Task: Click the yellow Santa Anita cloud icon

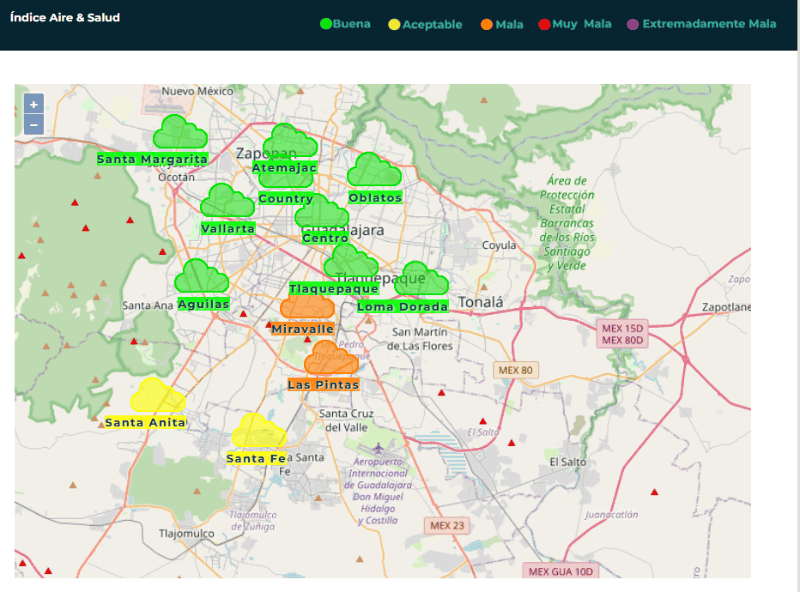Action: 157,396
